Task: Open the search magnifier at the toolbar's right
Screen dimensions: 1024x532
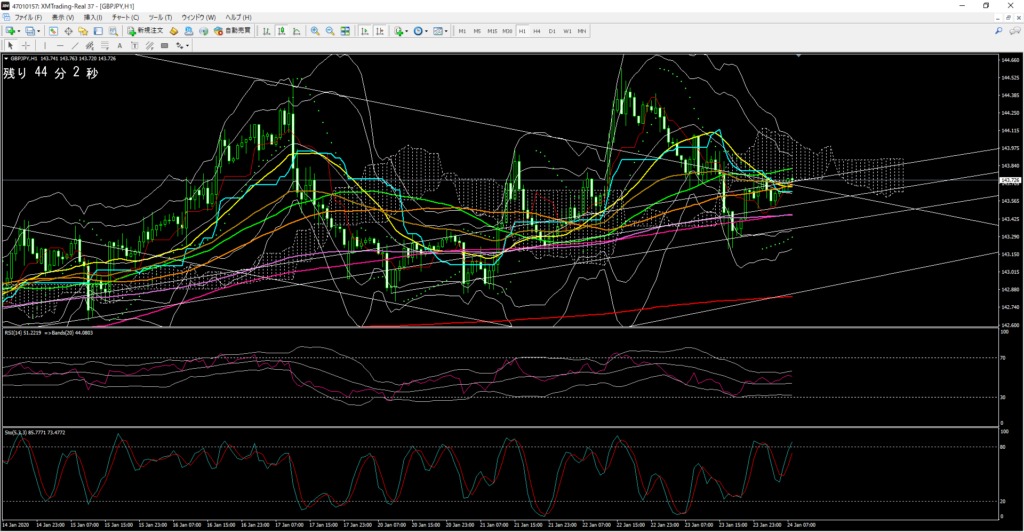Action: [999, 31]
